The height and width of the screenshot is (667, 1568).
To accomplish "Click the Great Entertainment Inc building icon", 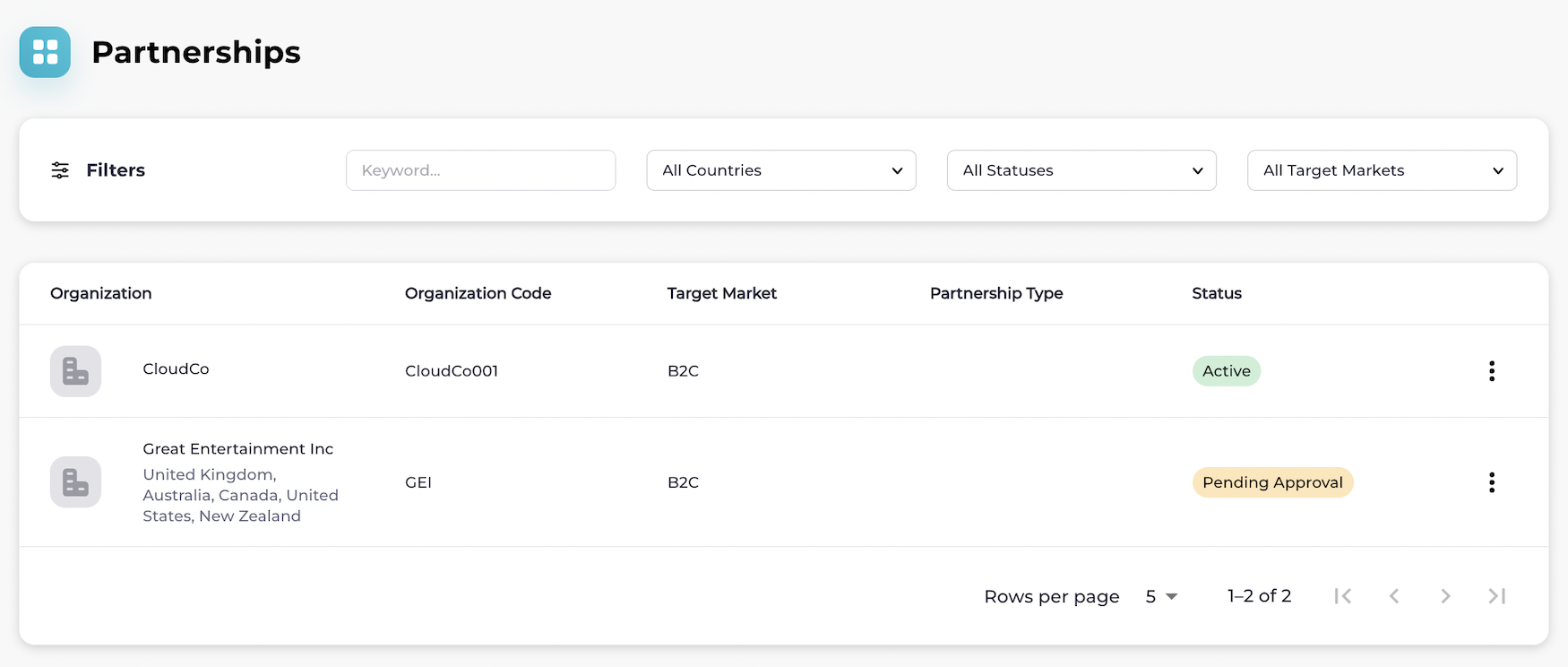I will [75, 482].
